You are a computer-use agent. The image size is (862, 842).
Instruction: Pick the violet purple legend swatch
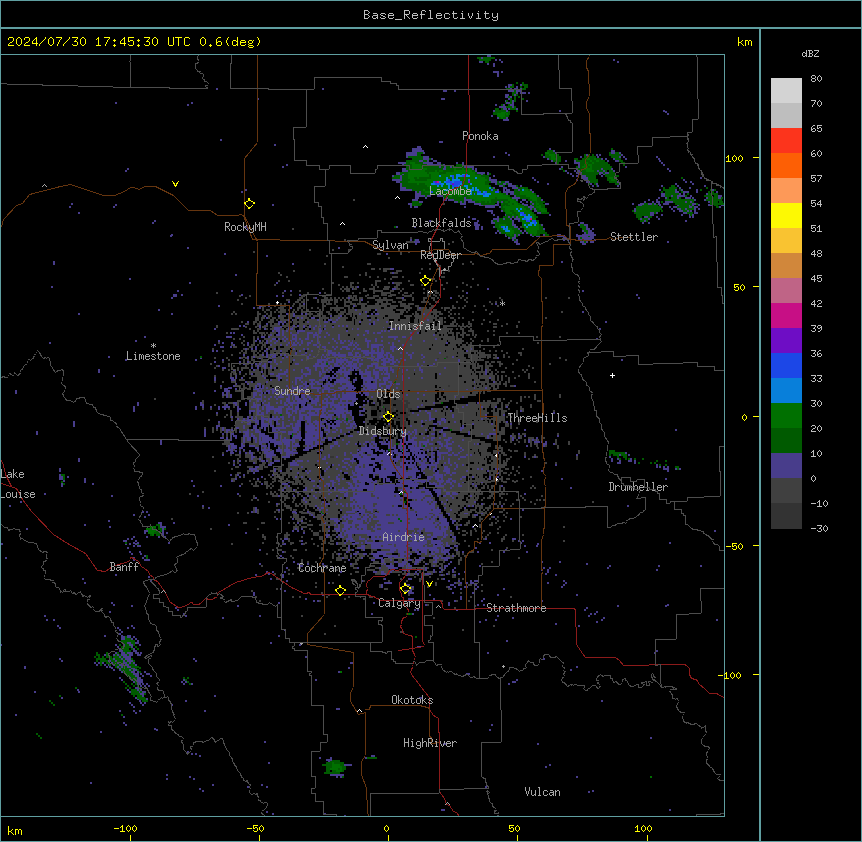point(786,340)
